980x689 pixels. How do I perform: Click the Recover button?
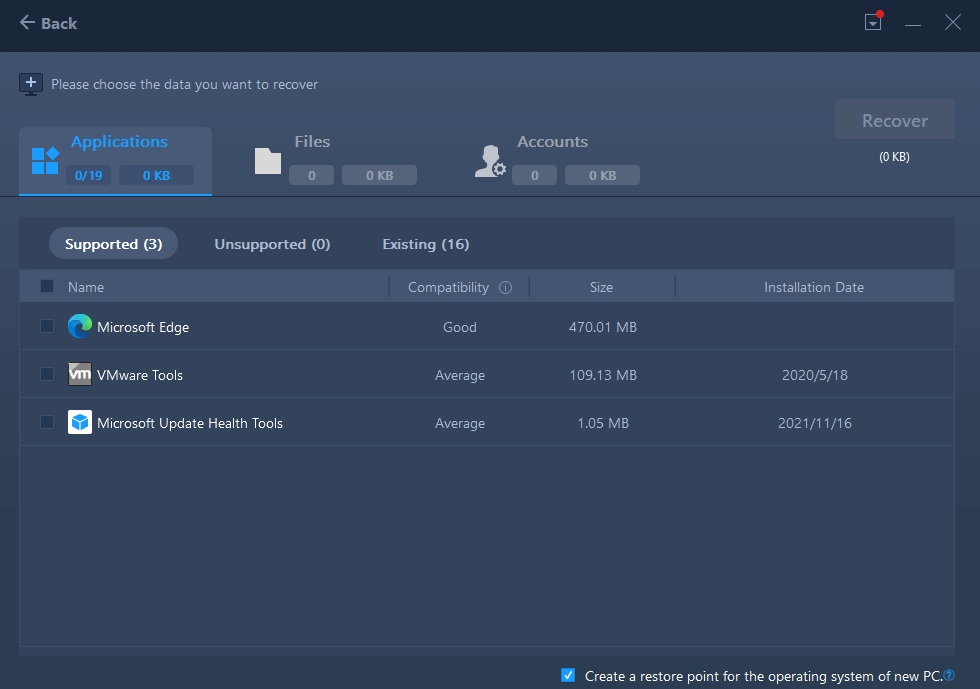(894, 119)
